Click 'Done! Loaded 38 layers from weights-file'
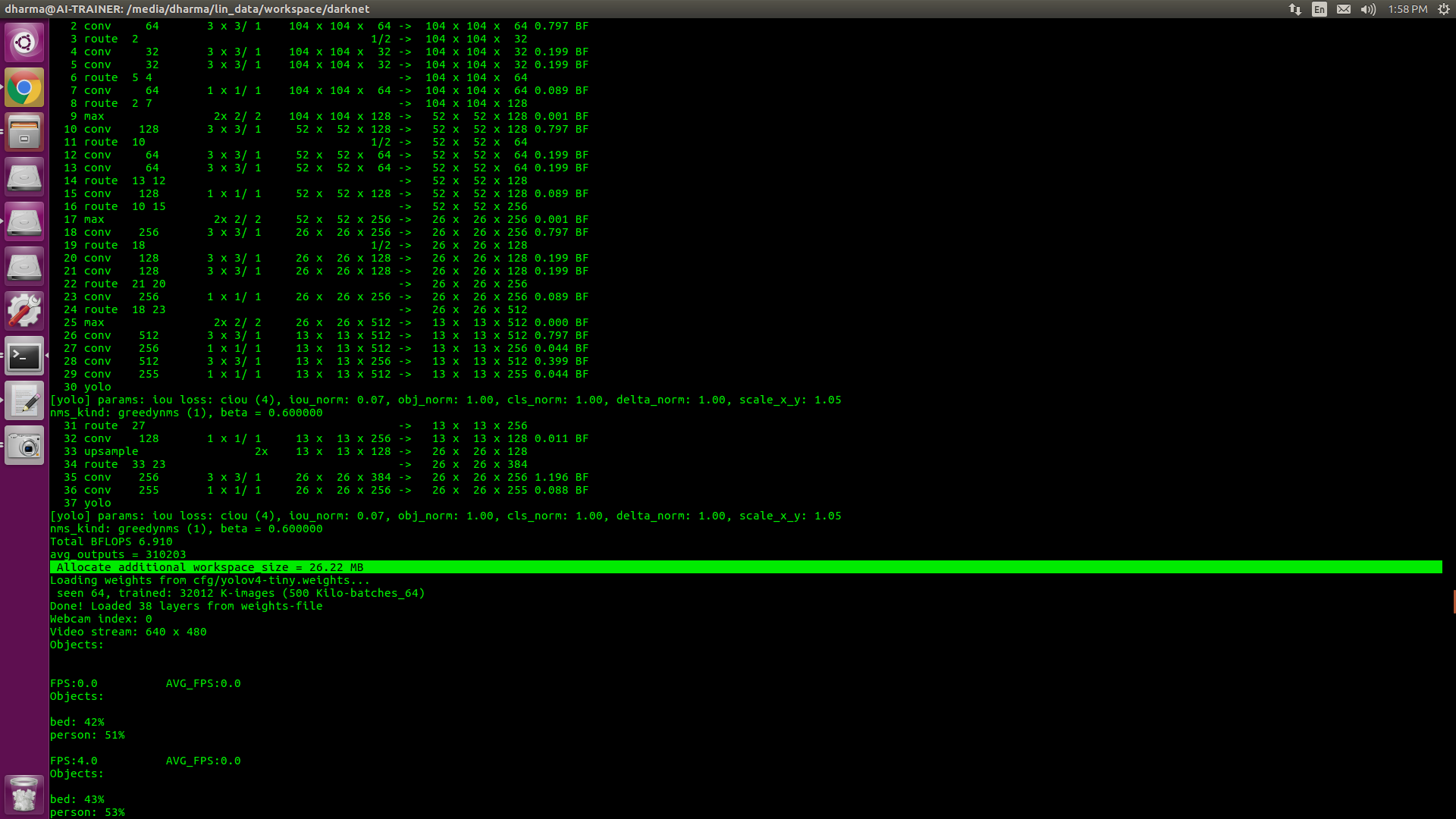The height and width of the screenshot is (819, 1456). click(187, 606)
